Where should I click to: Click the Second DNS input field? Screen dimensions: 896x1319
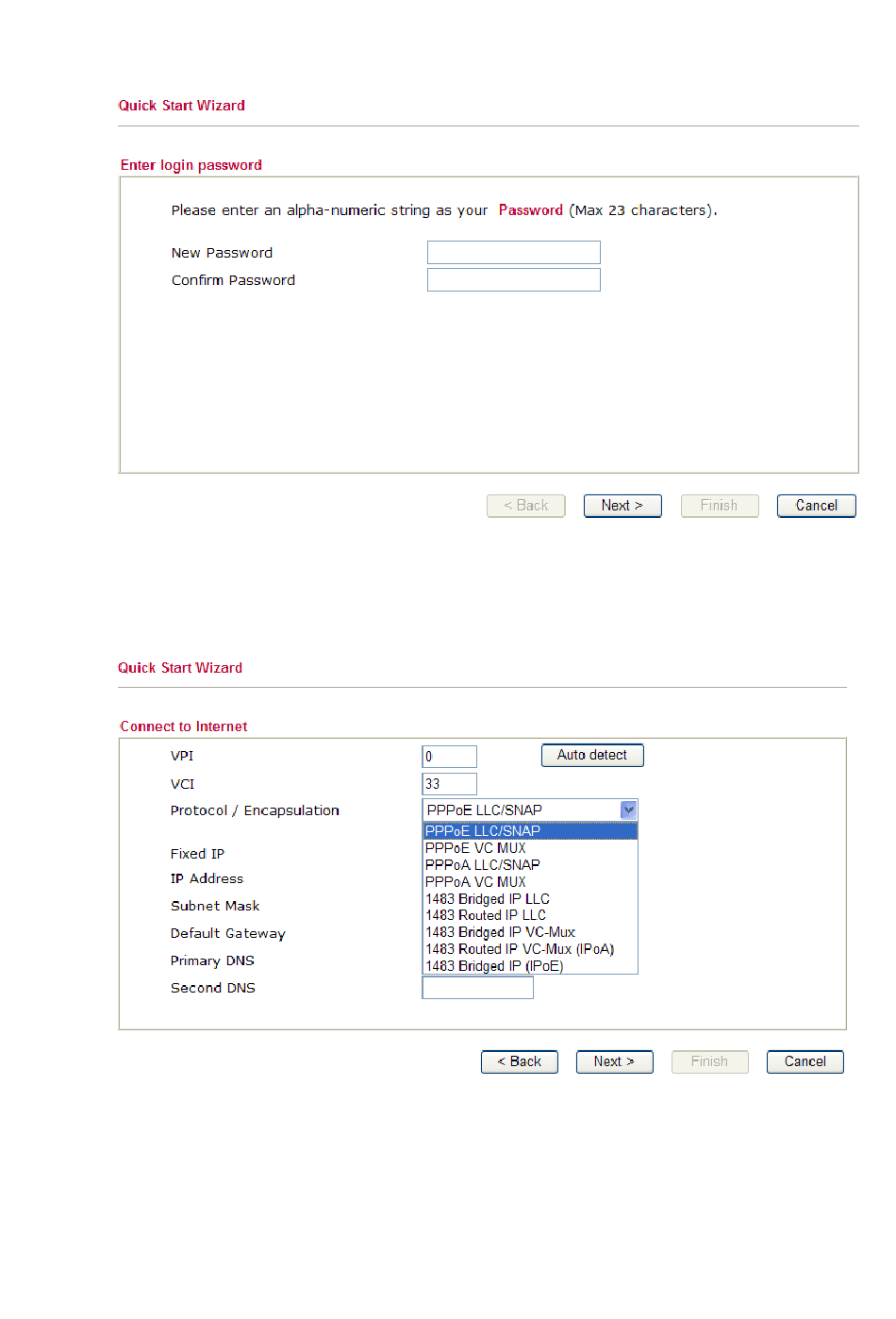tap(477, 988)
